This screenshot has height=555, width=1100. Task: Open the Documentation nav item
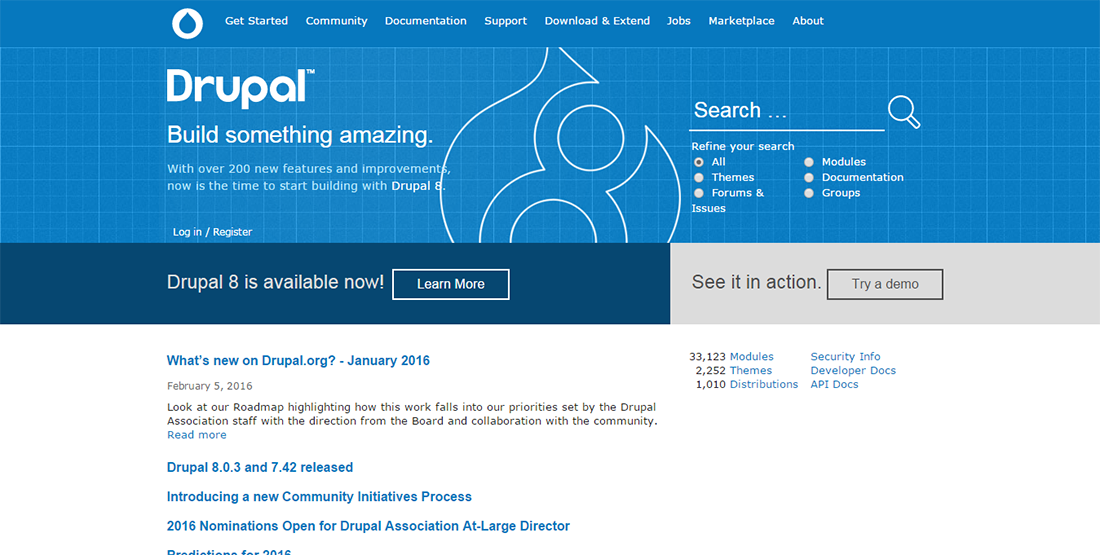click(x=425, y=21)
